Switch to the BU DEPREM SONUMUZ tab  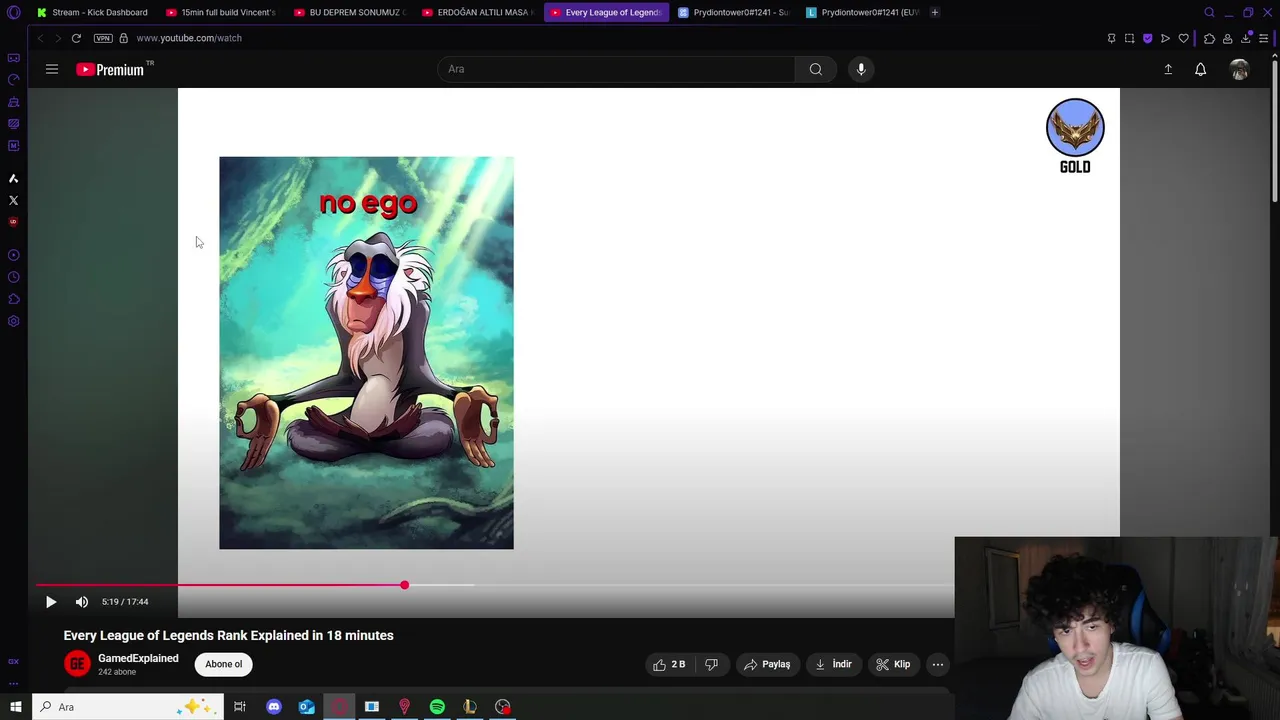pos(349,12)
